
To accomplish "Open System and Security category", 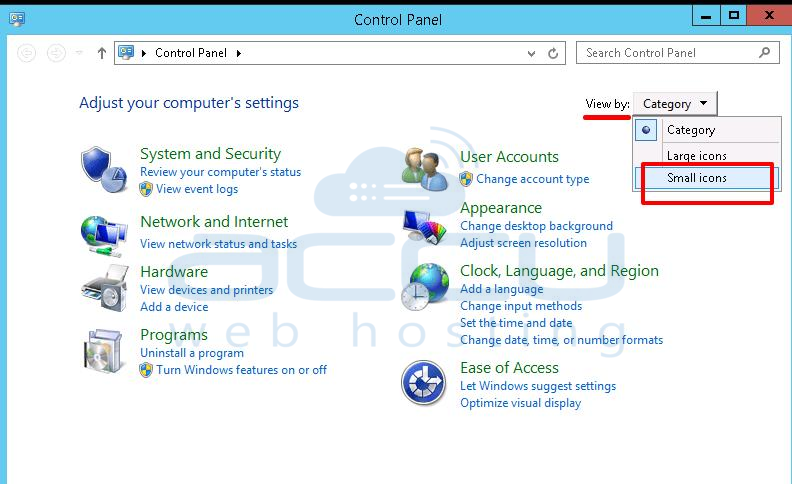I will tap(210, 153).
